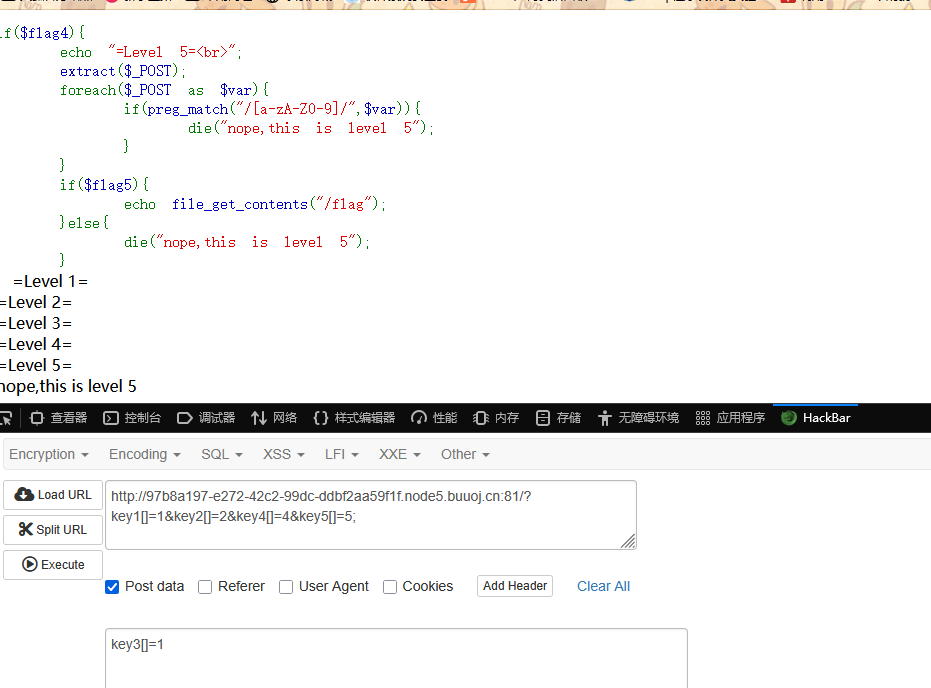
Task: Open the Inspector (查看器) panel
Action: [x=58, y=418]
